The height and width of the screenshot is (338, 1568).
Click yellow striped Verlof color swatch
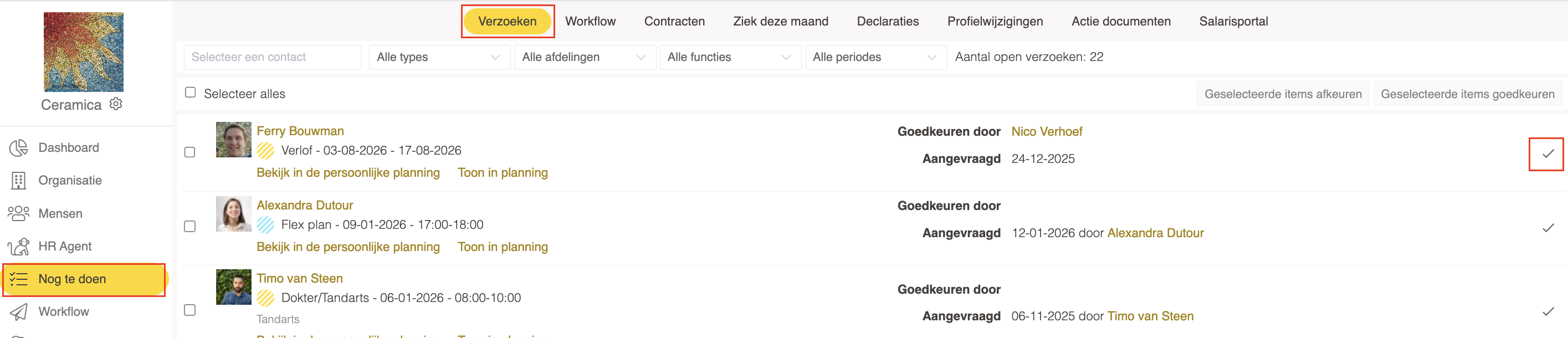(265, 150)
